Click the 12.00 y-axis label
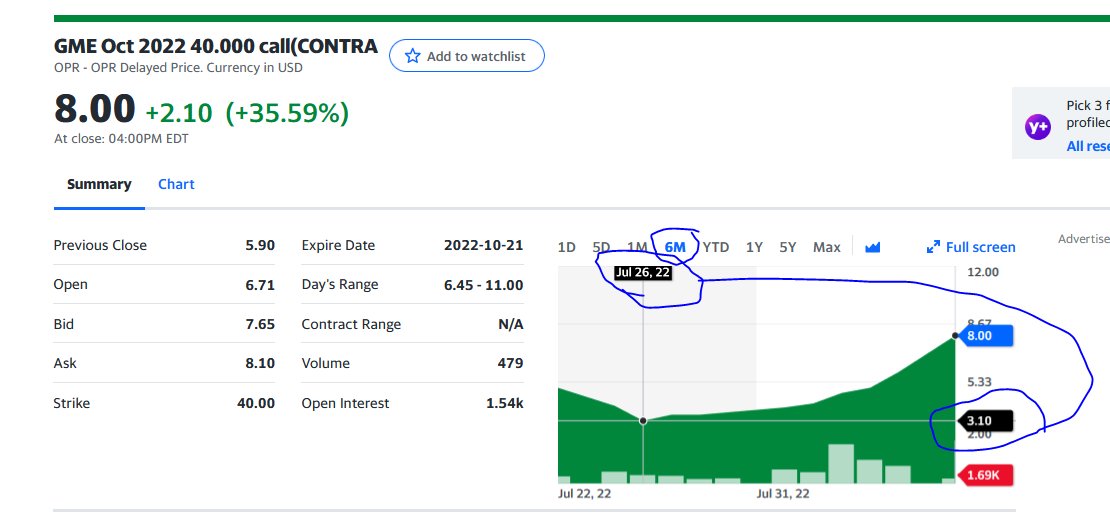This screenshot has height=532, width=1110. click(x=983, y=272)
